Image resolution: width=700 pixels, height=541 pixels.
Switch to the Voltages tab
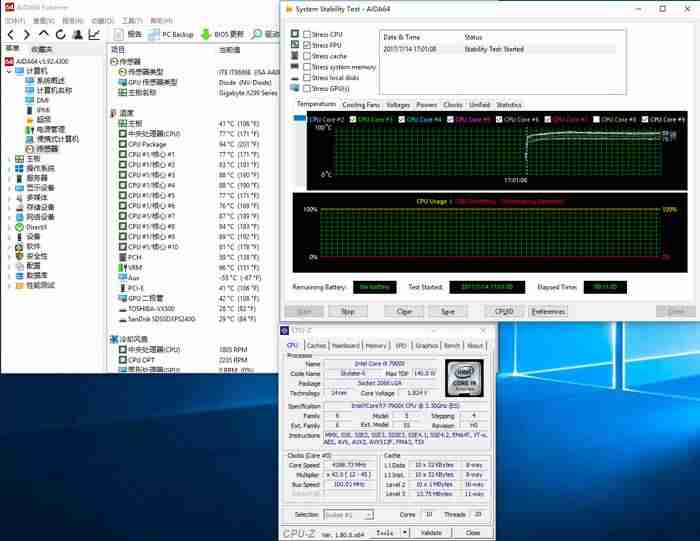[x=398, y=105]
